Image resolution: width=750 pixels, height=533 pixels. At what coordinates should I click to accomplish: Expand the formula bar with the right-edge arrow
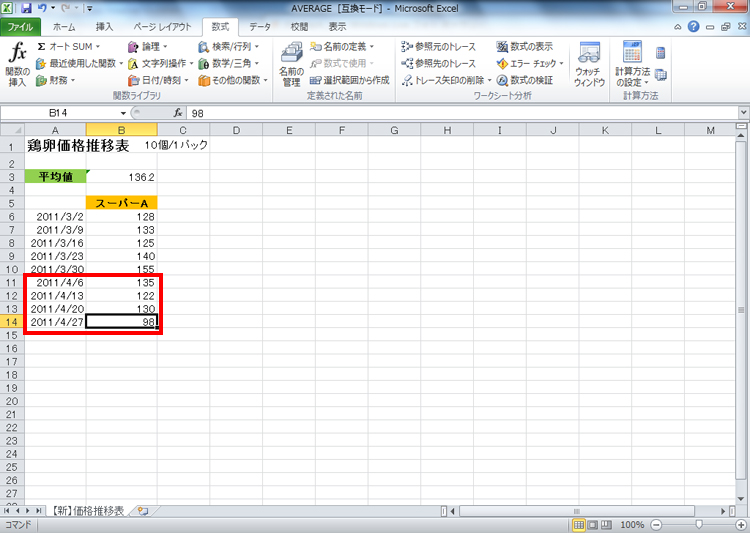pyautogui.click(x=743, y=113)
